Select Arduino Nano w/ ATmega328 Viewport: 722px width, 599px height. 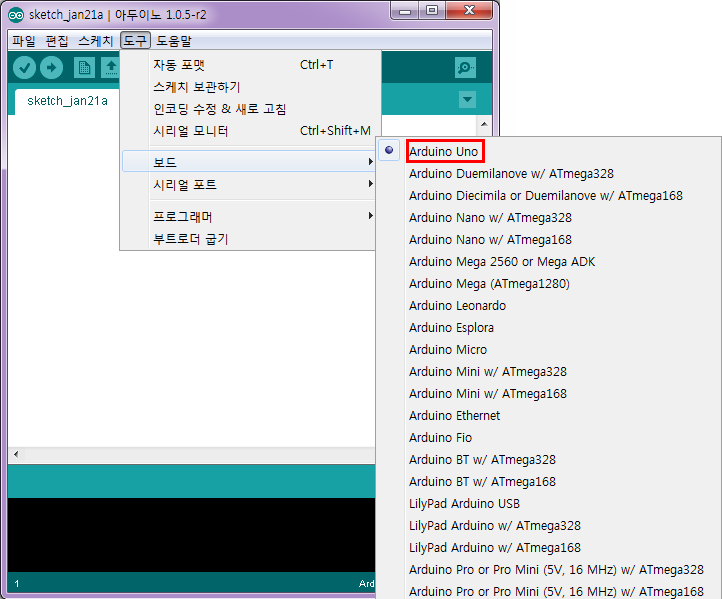pos(549,218)
